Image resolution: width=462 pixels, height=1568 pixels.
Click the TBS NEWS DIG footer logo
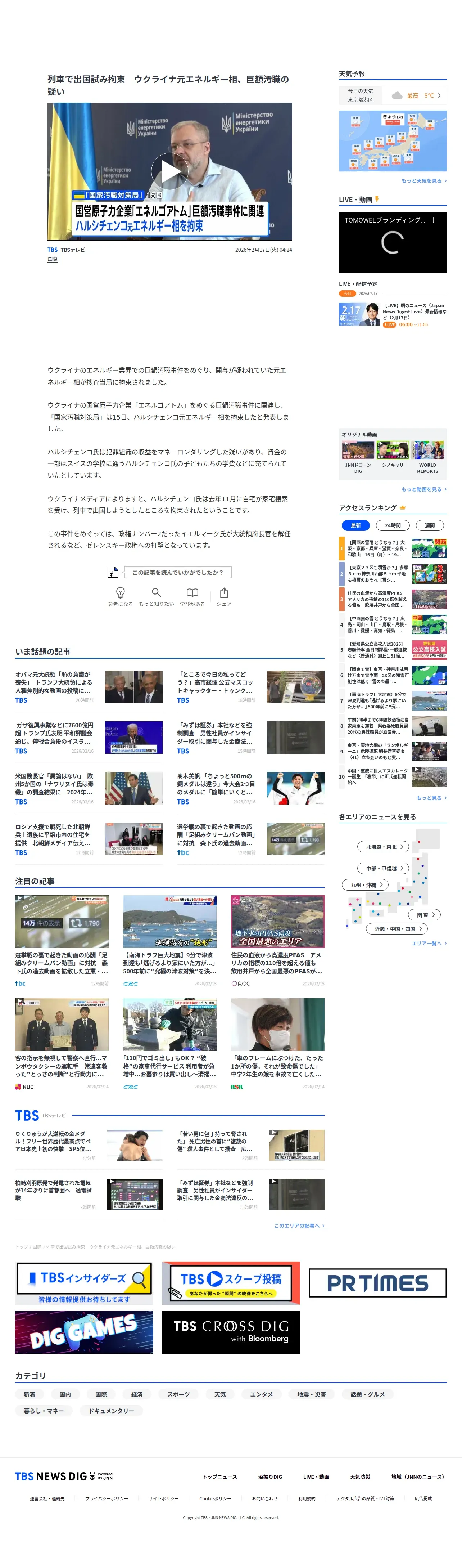tap(64, 1477)
